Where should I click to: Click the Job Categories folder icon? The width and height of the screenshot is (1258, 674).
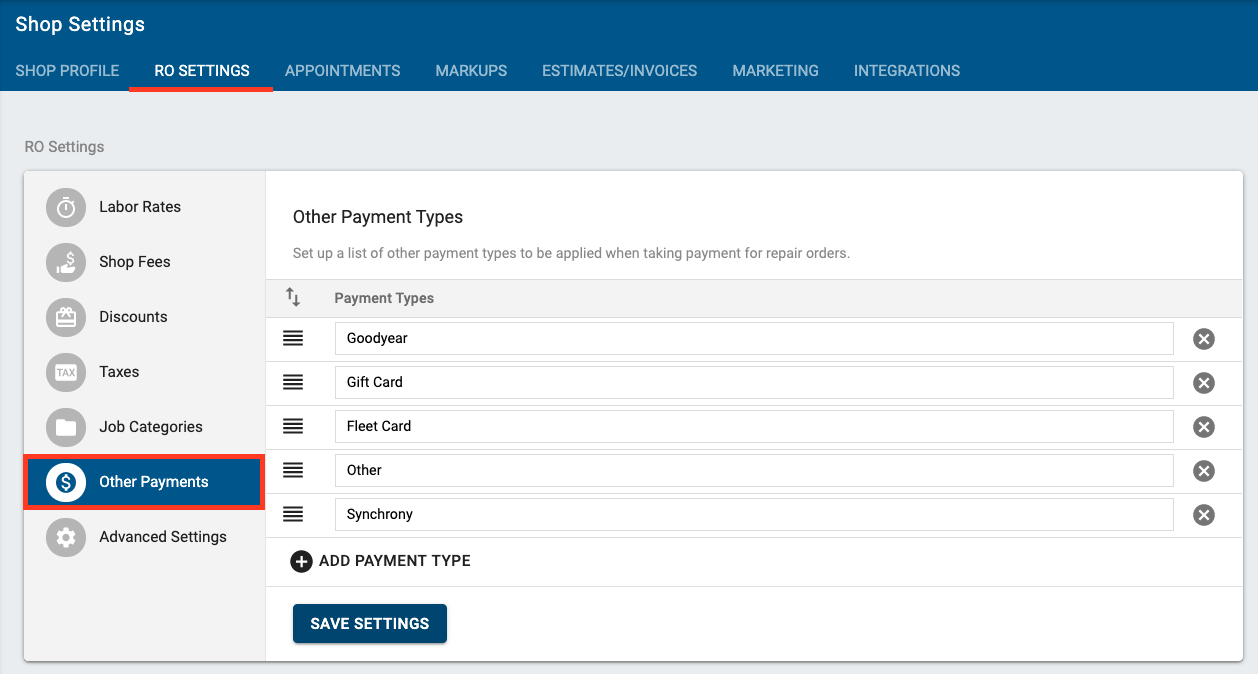pos(66,427)
